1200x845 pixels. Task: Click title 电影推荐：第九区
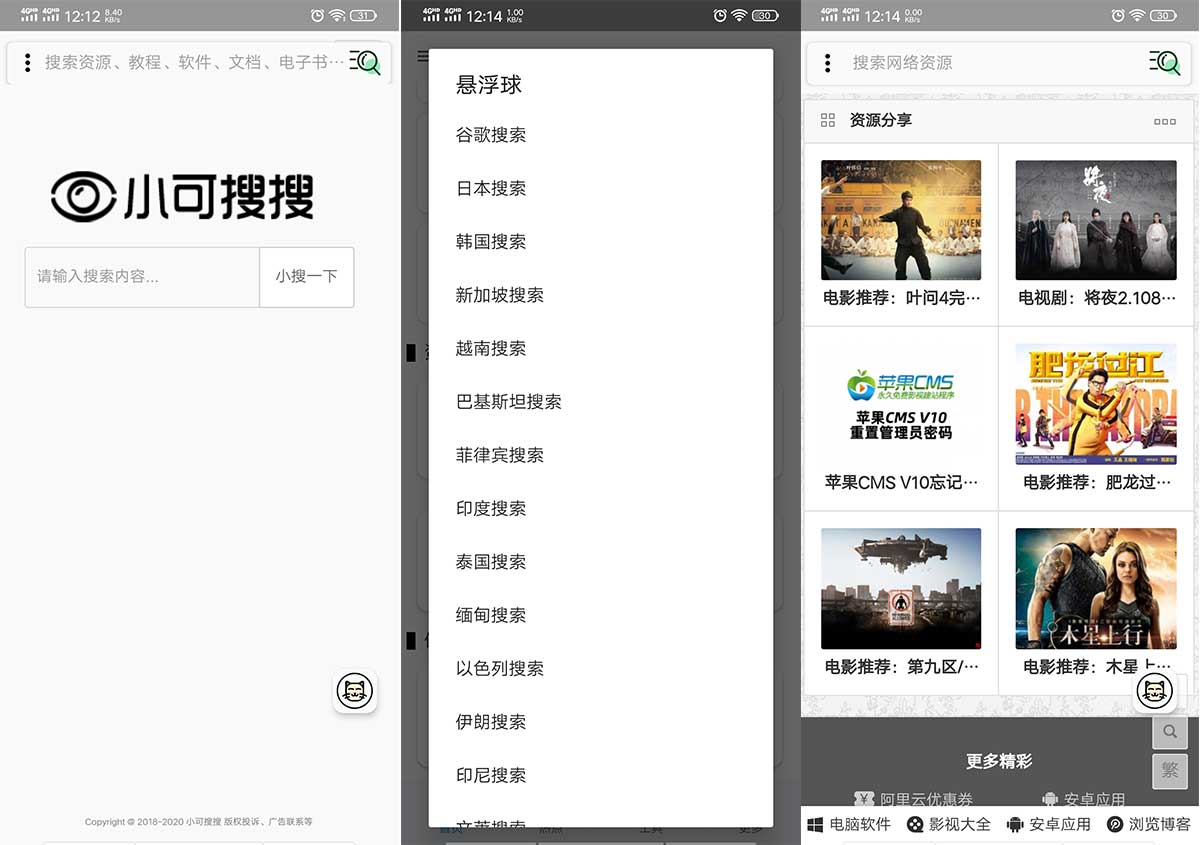click(x=901, y=666)
